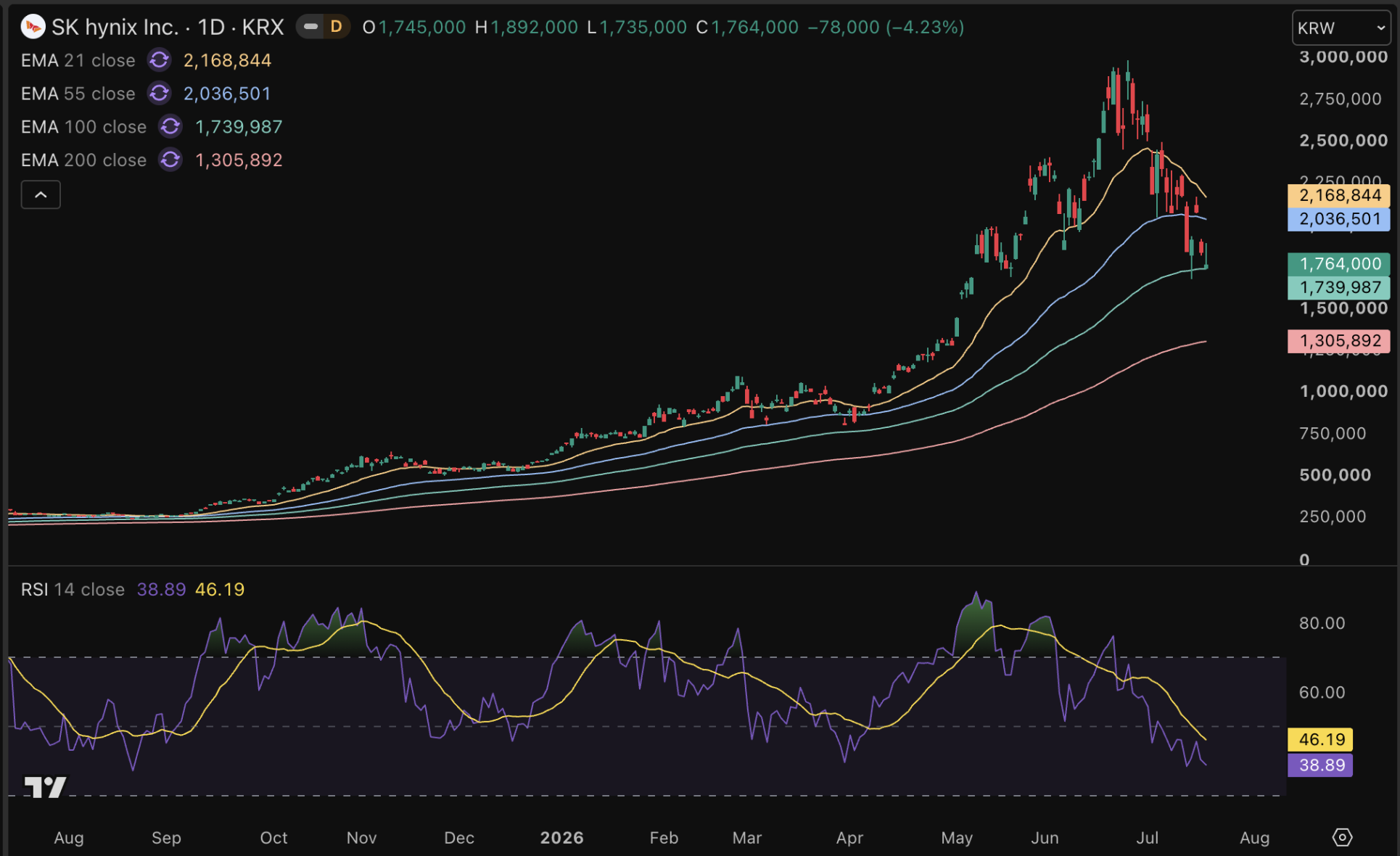
Task: Click the 2026 marker on time axis
Action: pyautogui.click(x=562, y=838)
